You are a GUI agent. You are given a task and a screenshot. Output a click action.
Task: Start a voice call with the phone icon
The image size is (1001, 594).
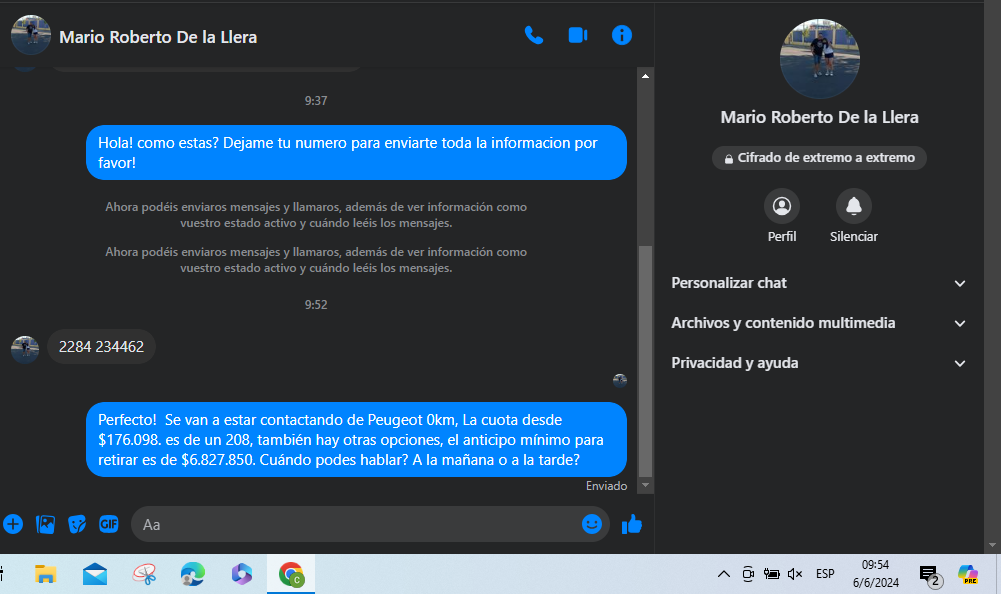click(x=534, y=36)
